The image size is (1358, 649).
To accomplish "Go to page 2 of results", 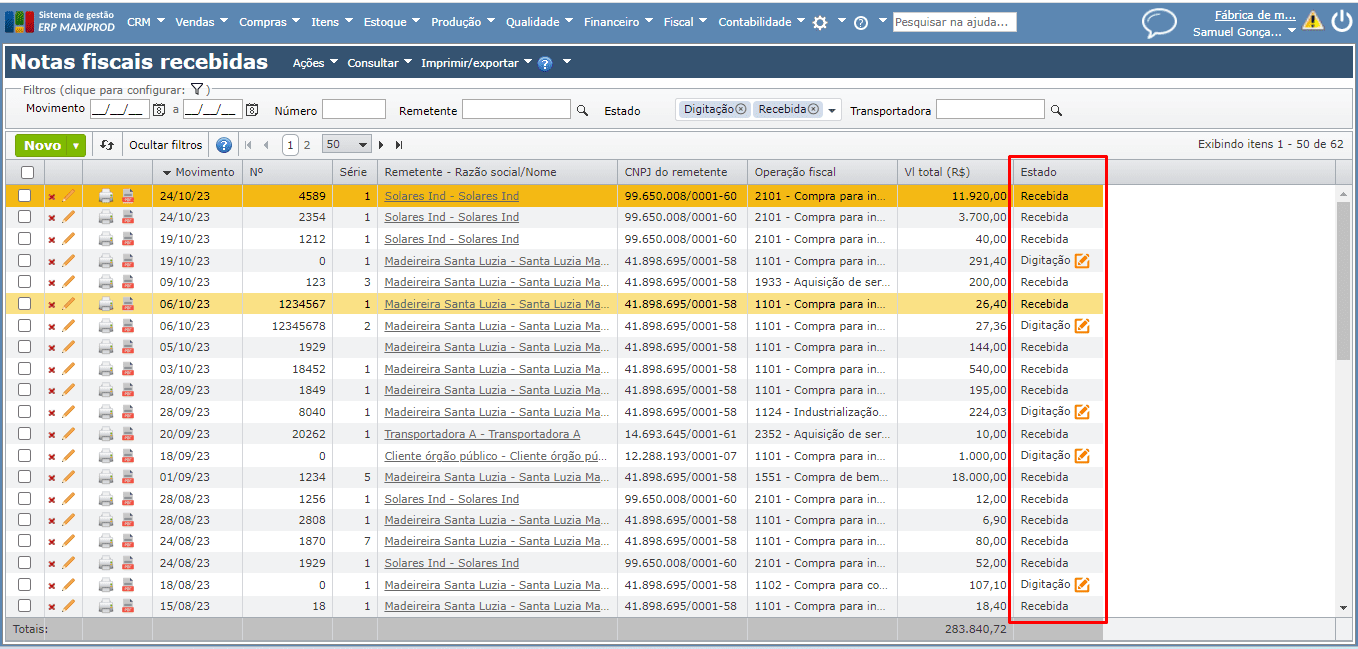I will coord(307,145).
